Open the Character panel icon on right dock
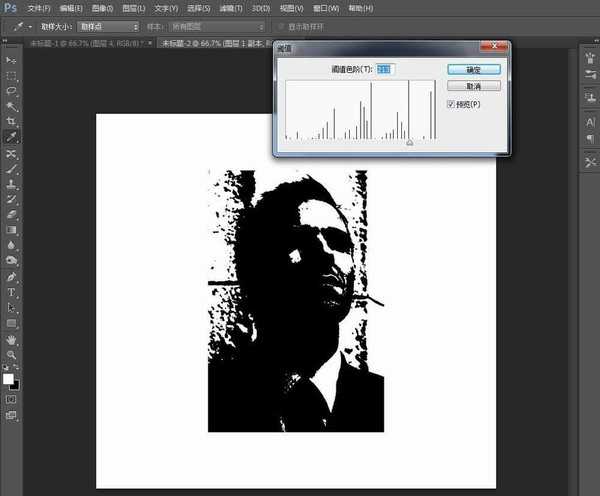The height and width of the screenshot is (496, 600). click(x=589, y=122)
